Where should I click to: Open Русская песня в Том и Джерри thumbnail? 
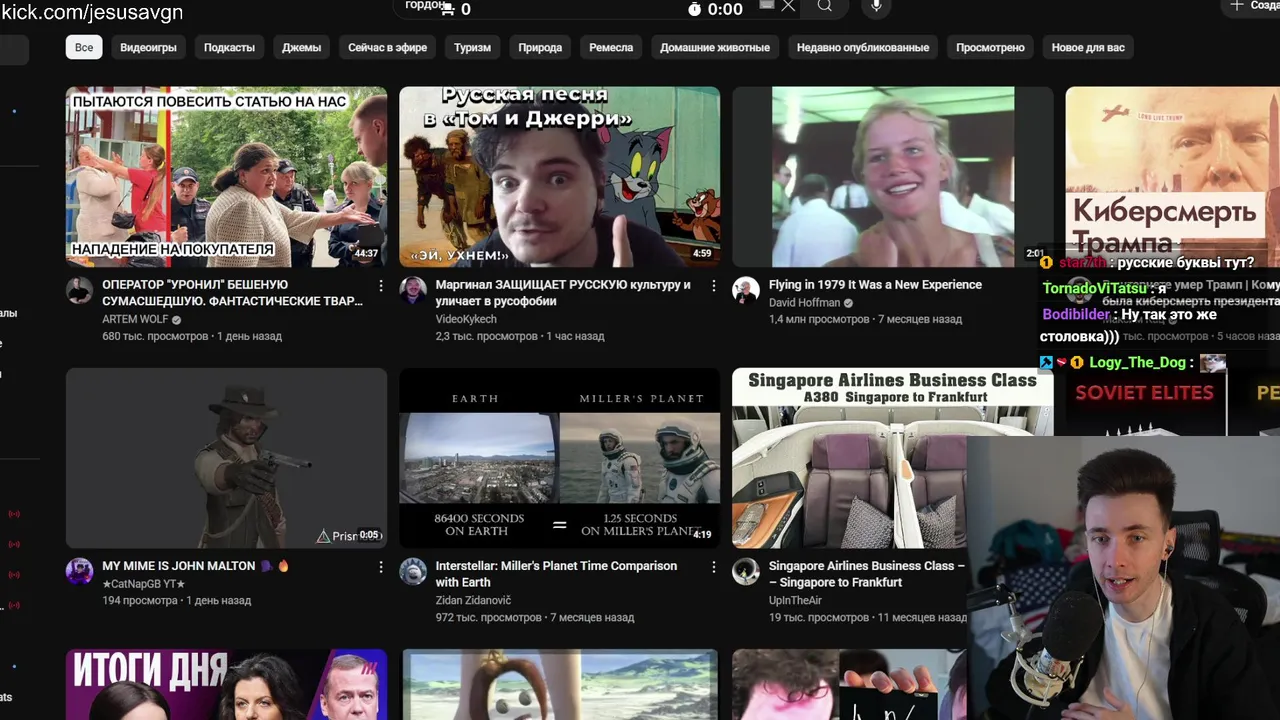click(559, 177)
